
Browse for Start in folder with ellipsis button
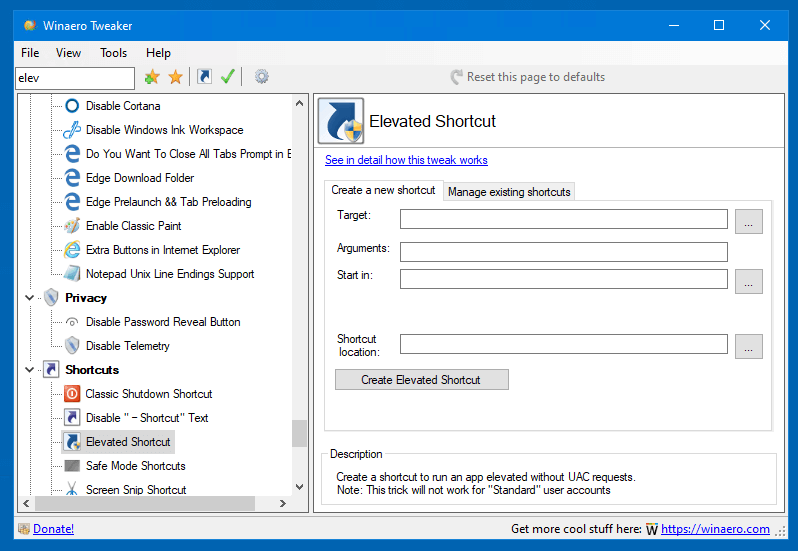(749, 281)
